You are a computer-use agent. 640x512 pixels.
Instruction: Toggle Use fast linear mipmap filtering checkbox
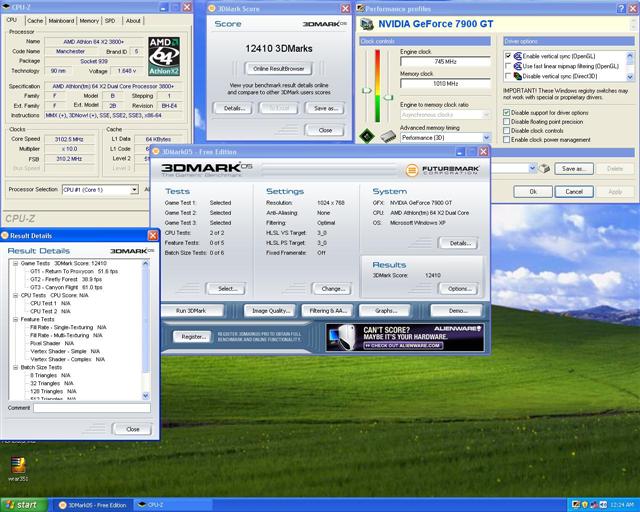coord(508,66)
